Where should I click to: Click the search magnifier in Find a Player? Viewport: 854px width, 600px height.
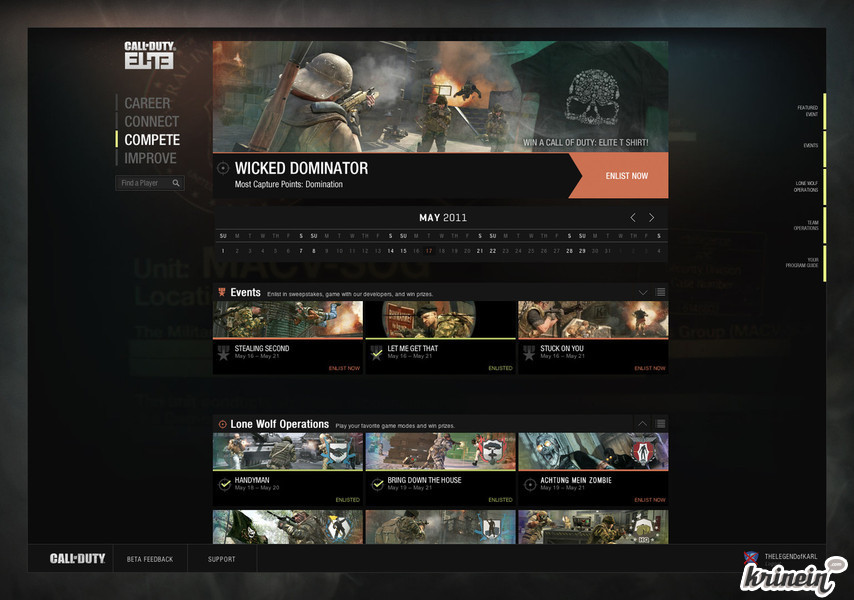tap(176, 184)
